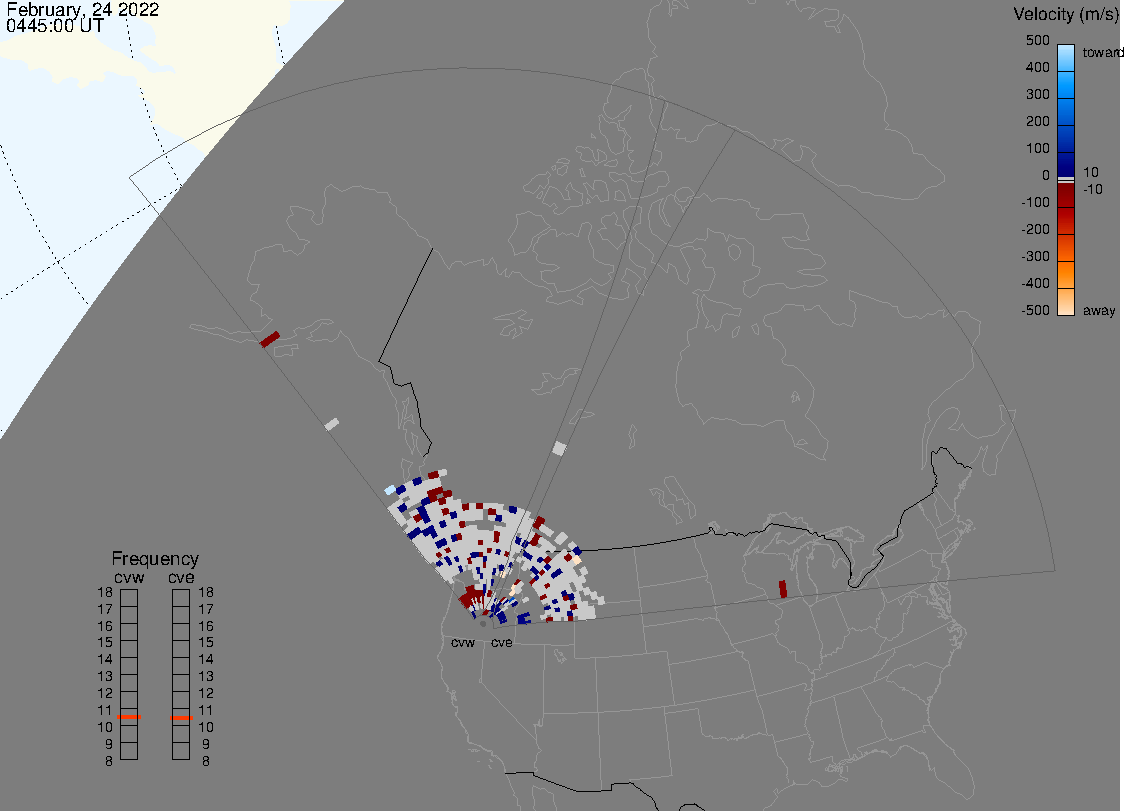Select the -300 velocity scale label
1124x811 pixels.
1035,257
